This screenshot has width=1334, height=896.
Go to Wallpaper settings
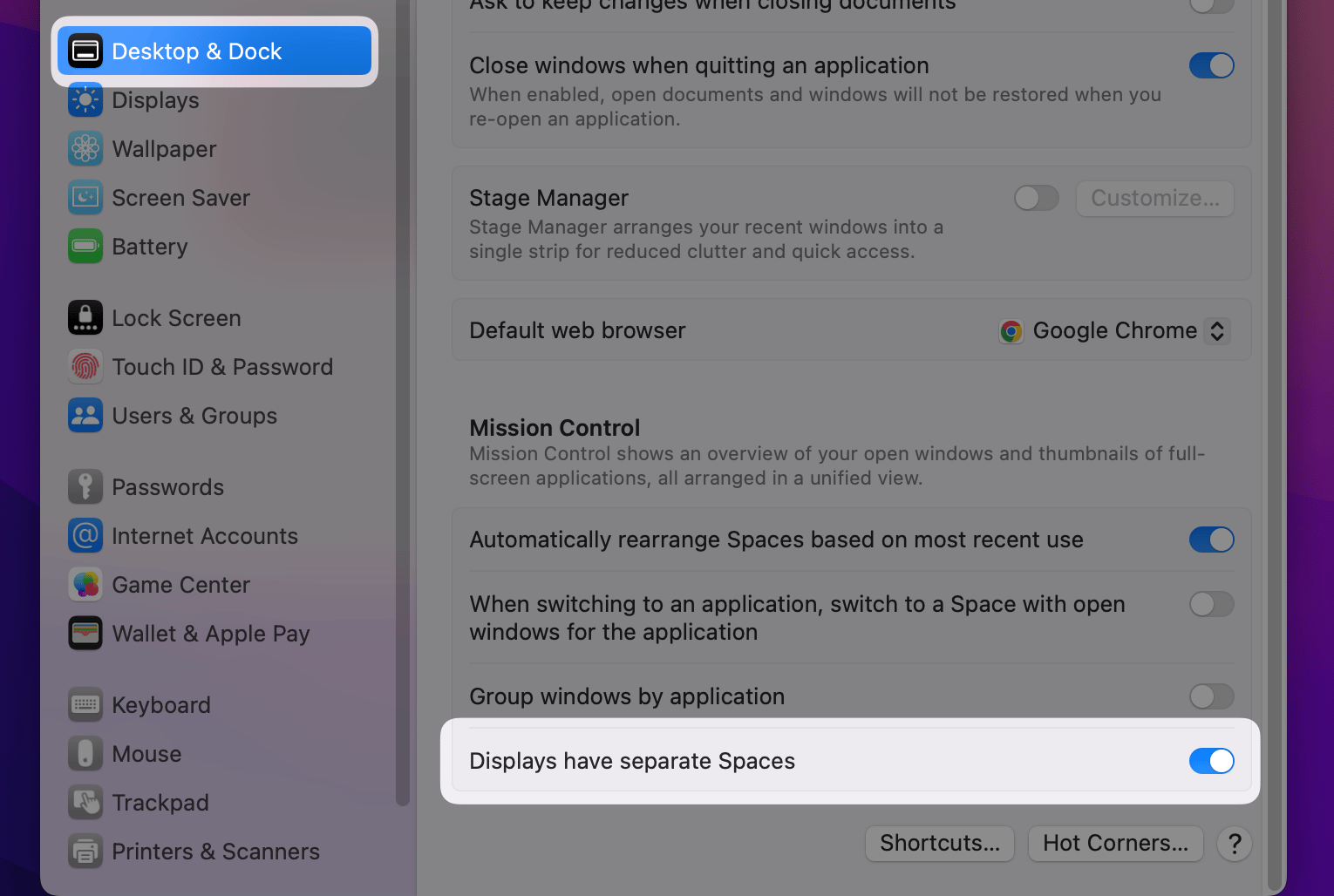[214, 149]
